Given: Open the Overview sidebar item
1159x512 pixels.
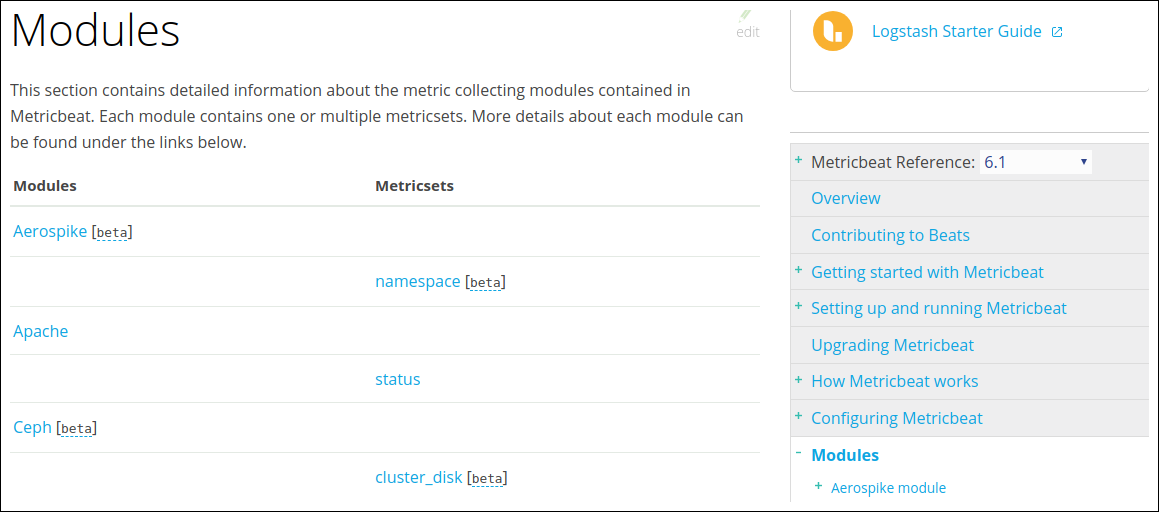Looking at the screenshot, I should click(x=846, y=198).
